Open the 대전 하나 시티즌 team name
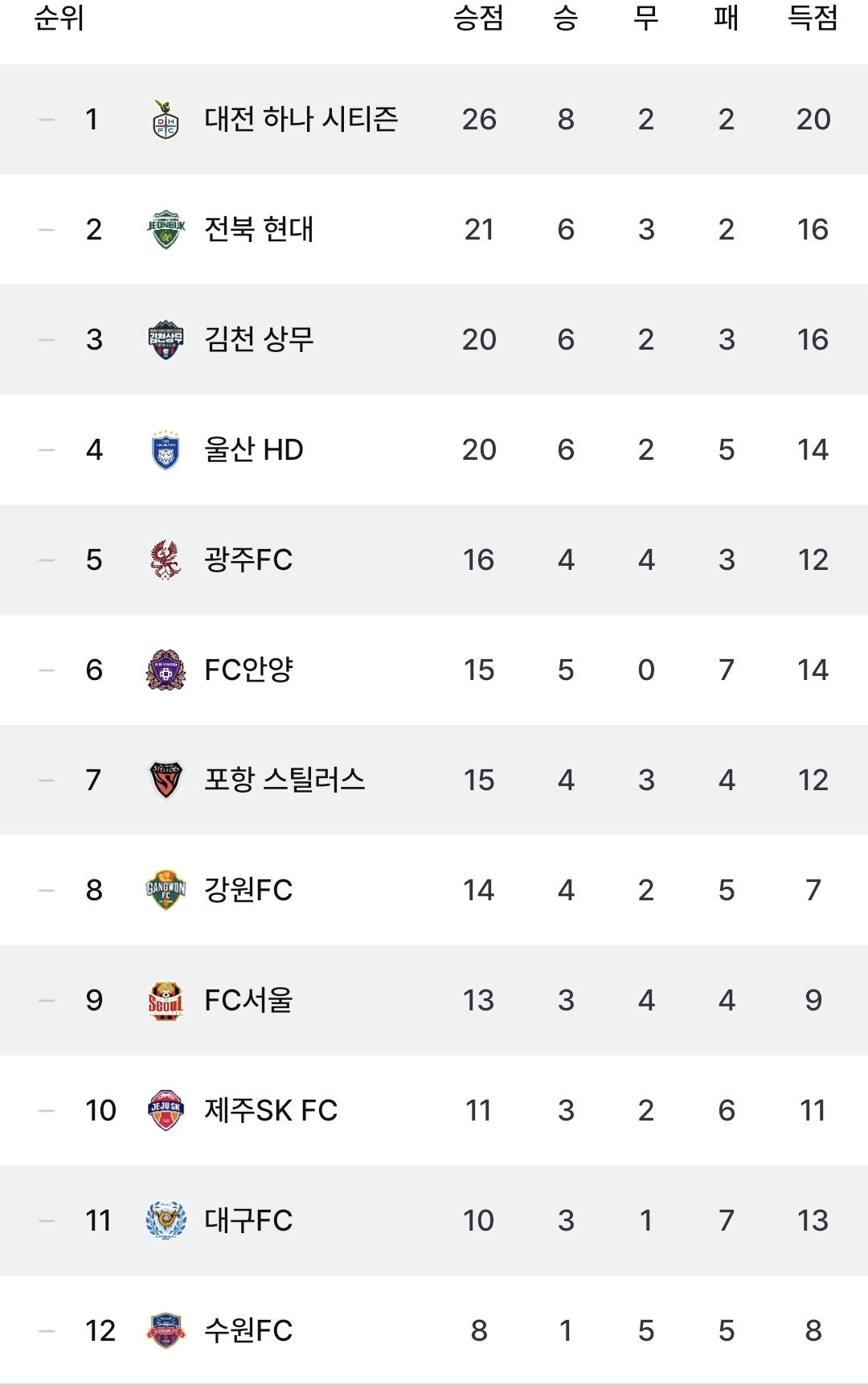Viewport: 868px width, 1385px height. click(x=301, y=119)
